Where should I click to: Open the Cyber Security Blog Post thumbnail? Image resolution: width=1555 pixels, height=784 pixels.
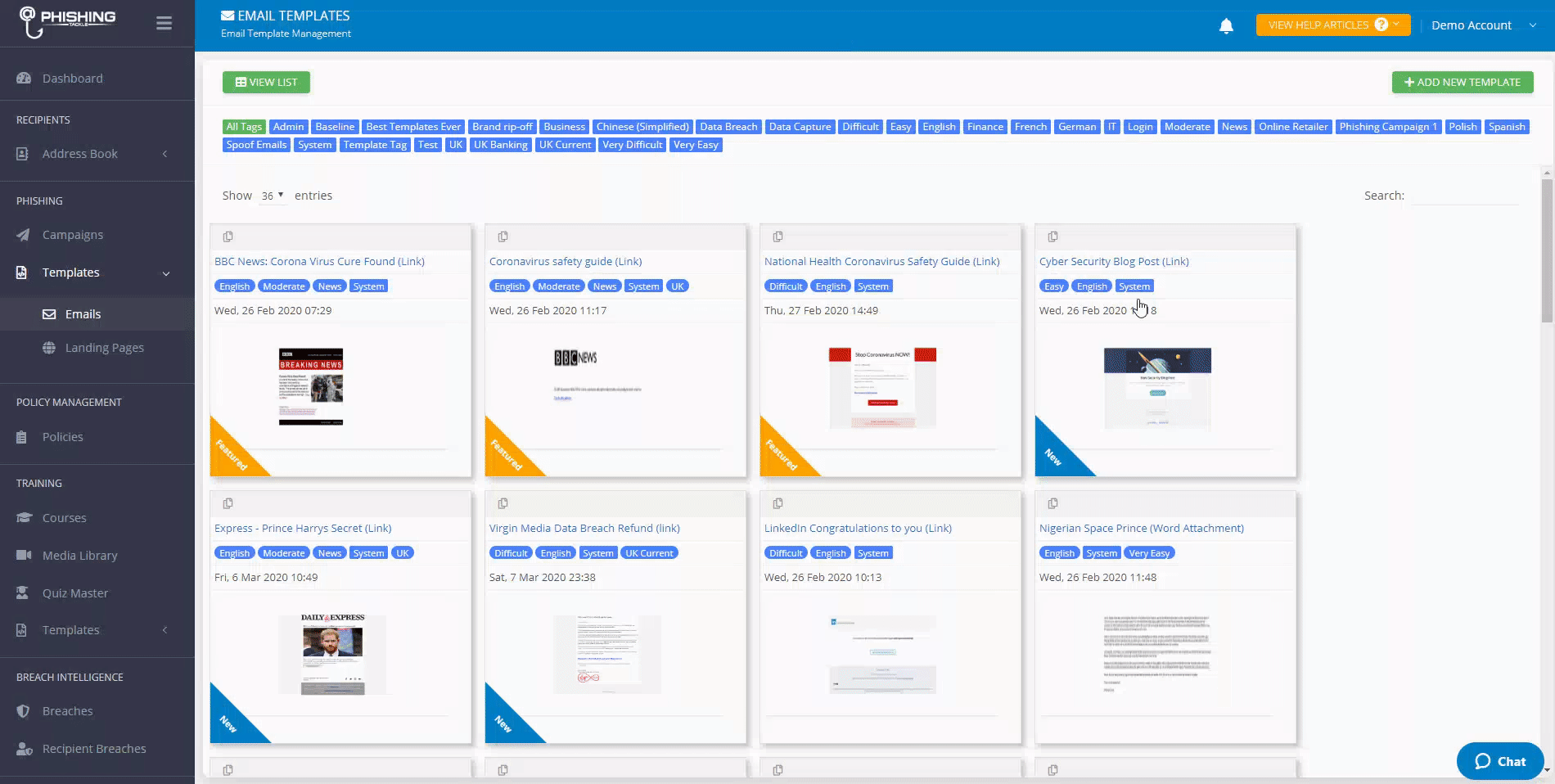pos(1157,388)
